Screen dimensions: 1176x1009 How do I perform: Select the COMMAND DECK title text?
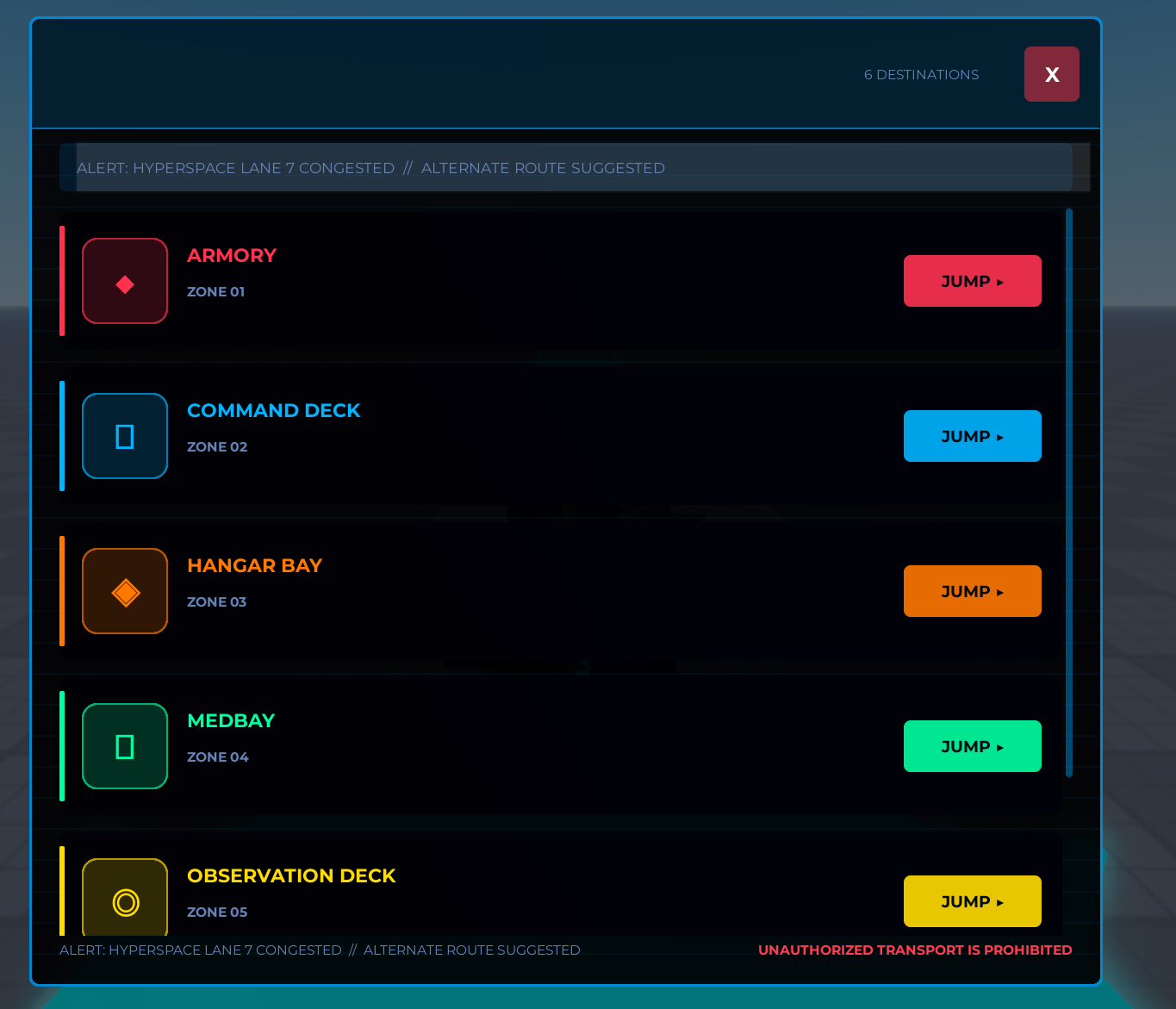(274, 411)
